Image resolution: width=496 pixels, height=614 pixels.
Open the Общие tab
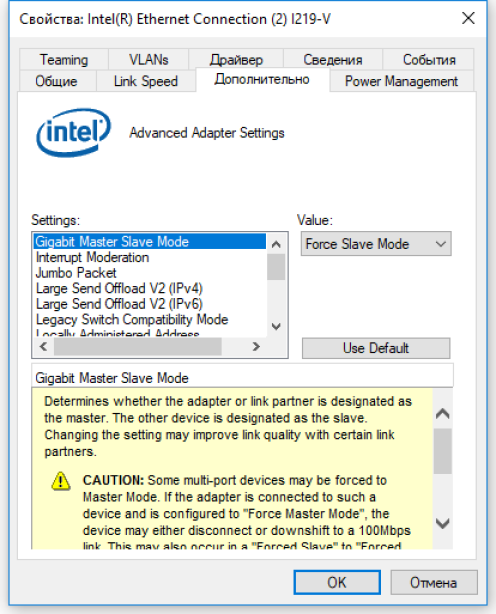pyautogui.click(x=56, y=81)
